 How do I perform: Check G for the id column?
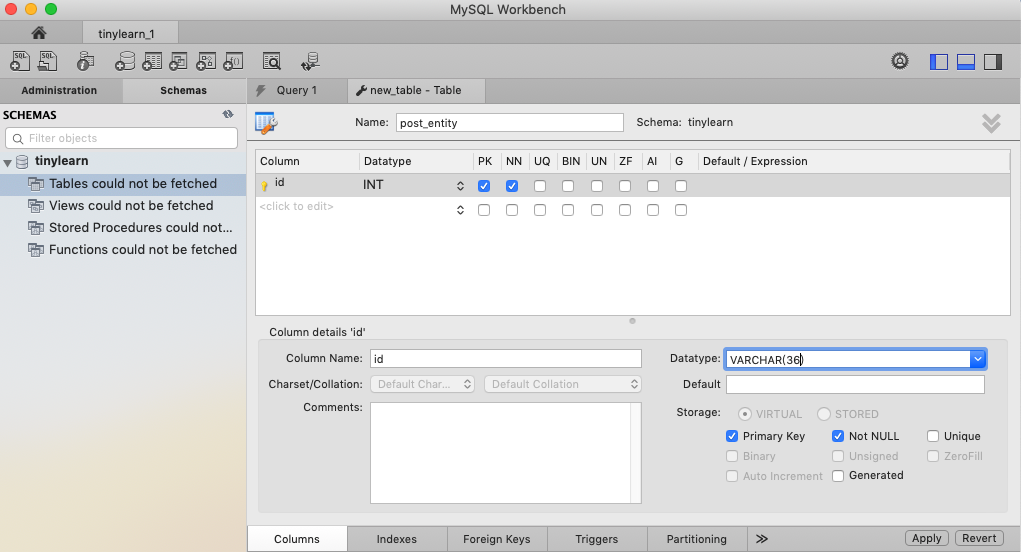[x=680, y=186]
